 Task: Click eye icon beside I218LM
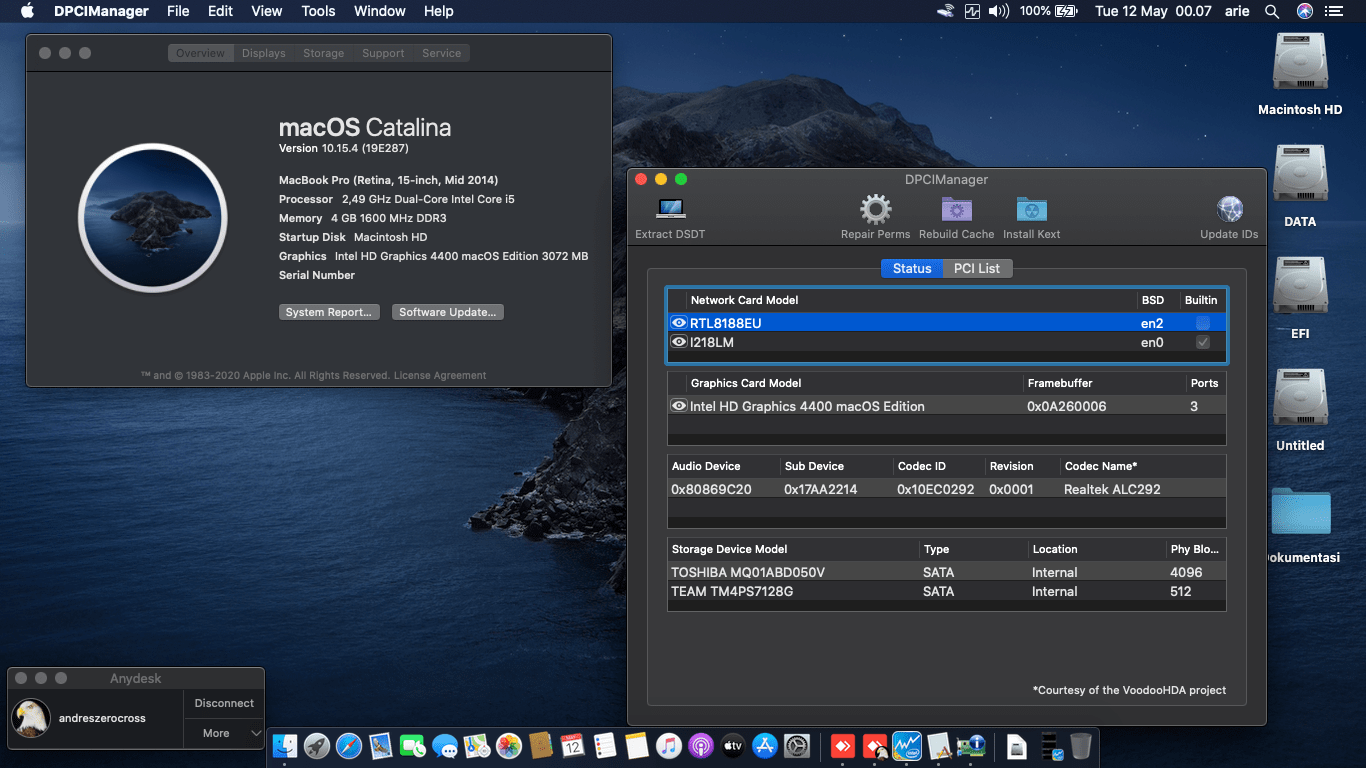[x=679, y=342]
